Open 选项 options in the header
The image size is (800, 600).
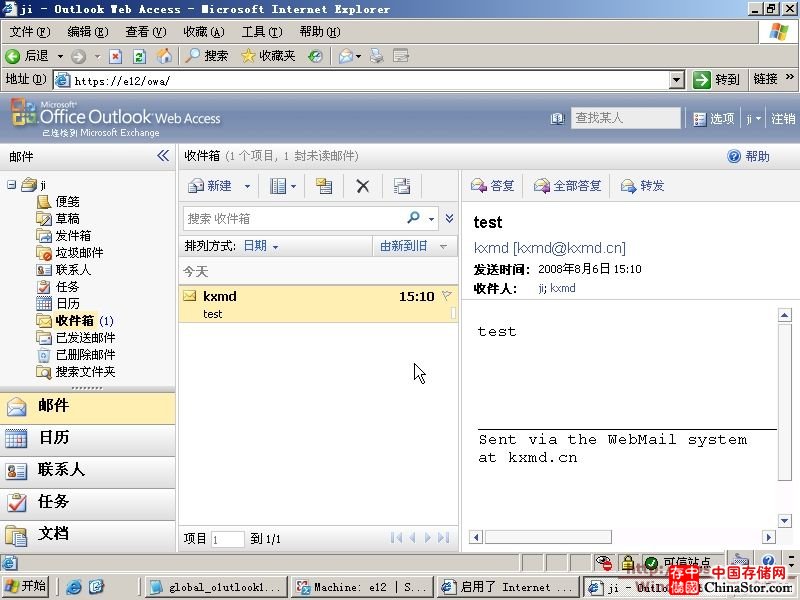click(x=714, y=119)
